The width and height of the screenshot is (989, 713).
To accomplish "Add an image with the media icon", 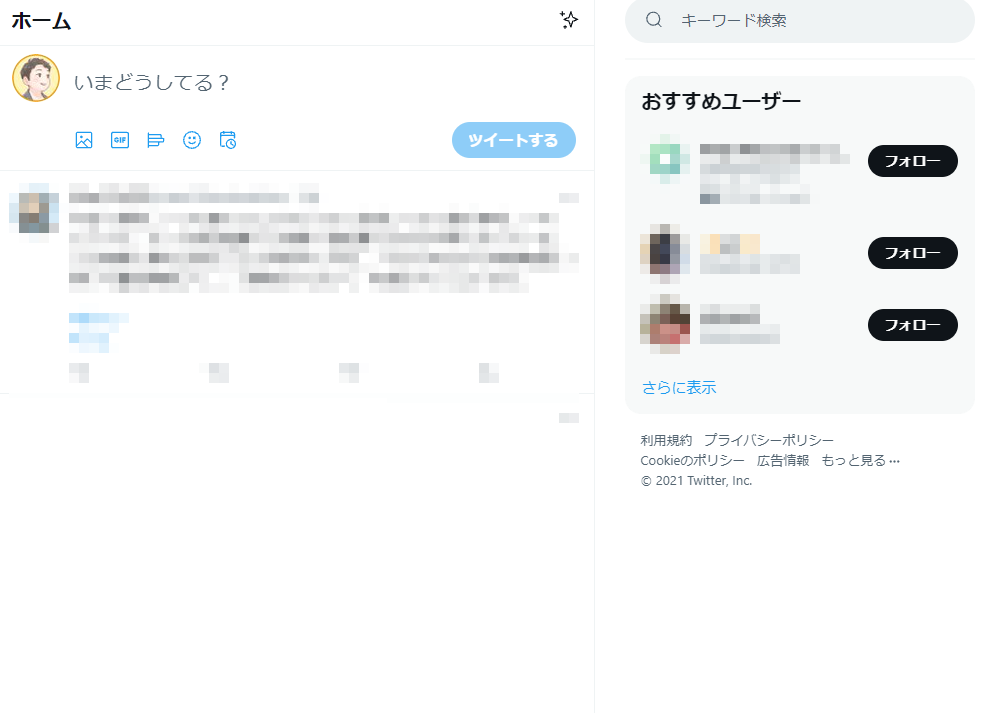I will [84, 140].
